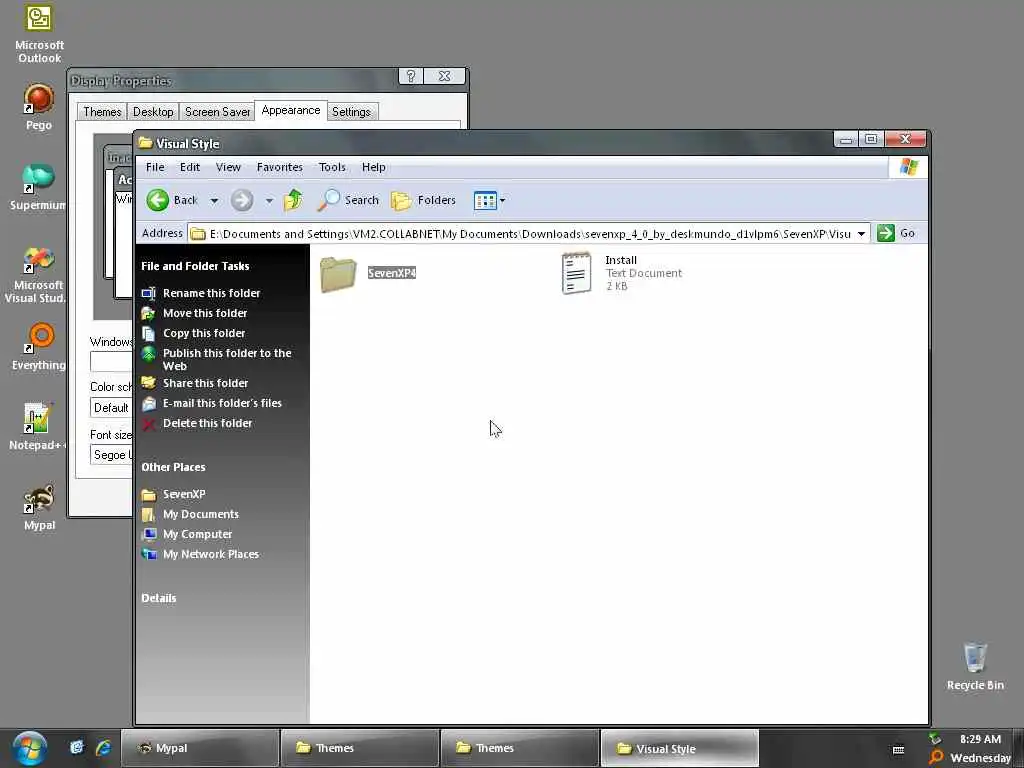This screenshot has height=768, width=1024.
Task: Click the Appearance tab in Display Properties
Action: click(x=291, y=110)
